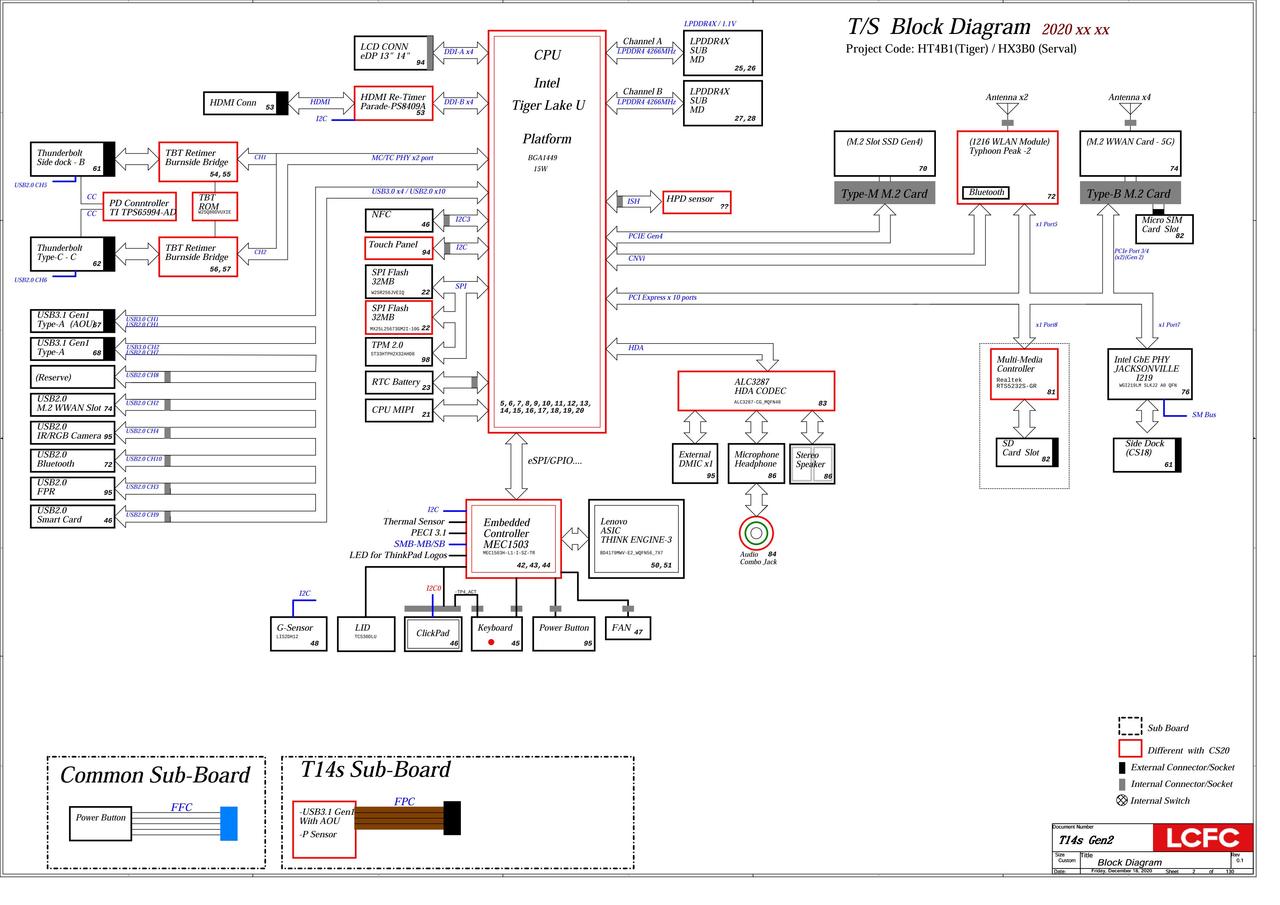Click the black FPC connector block
This screenshot has width=1280, height=905.
(x=452, y=817)
